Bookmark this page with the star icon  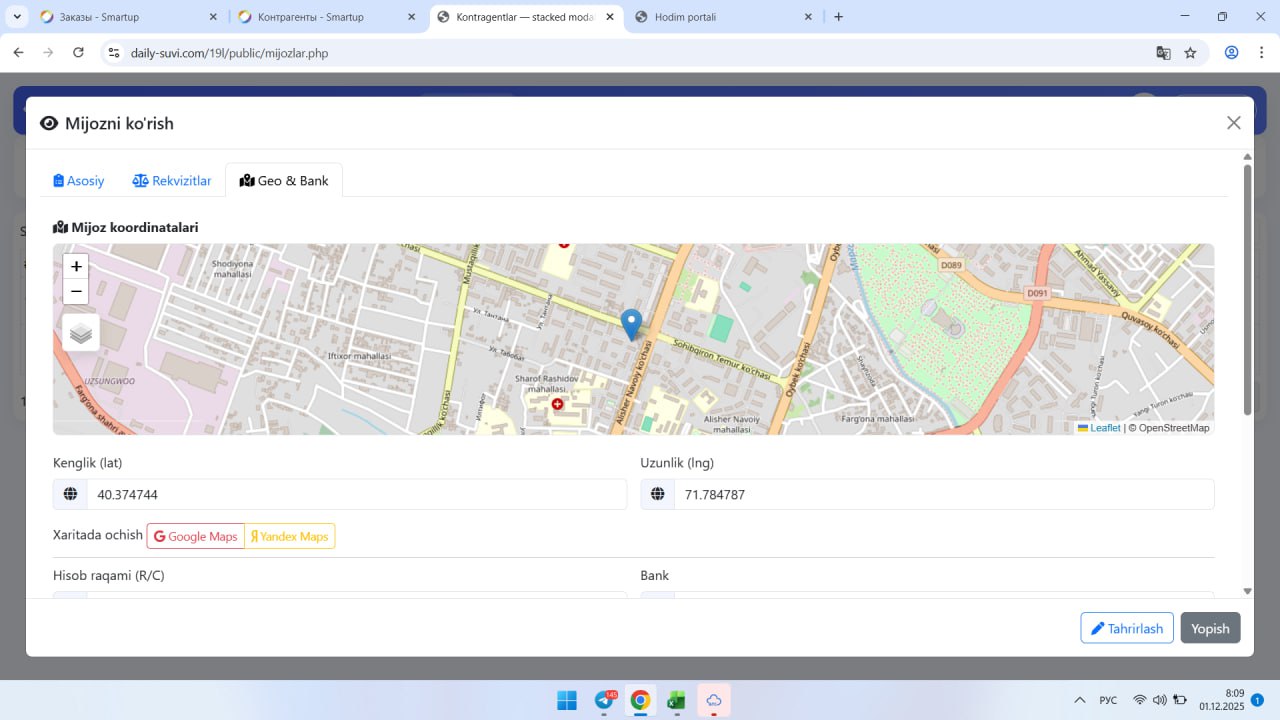tap(1190, 53)
